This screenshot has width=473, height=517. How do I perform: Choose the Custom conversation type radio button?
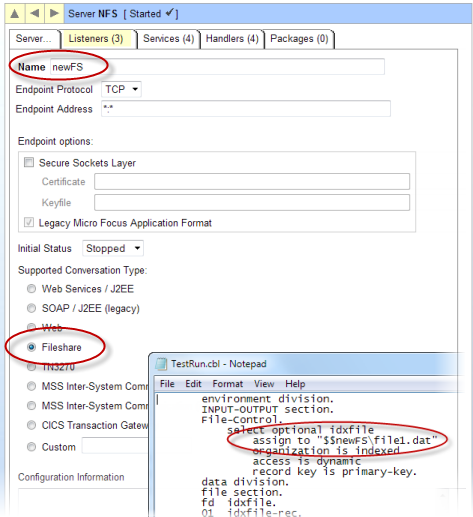[31, 447]
